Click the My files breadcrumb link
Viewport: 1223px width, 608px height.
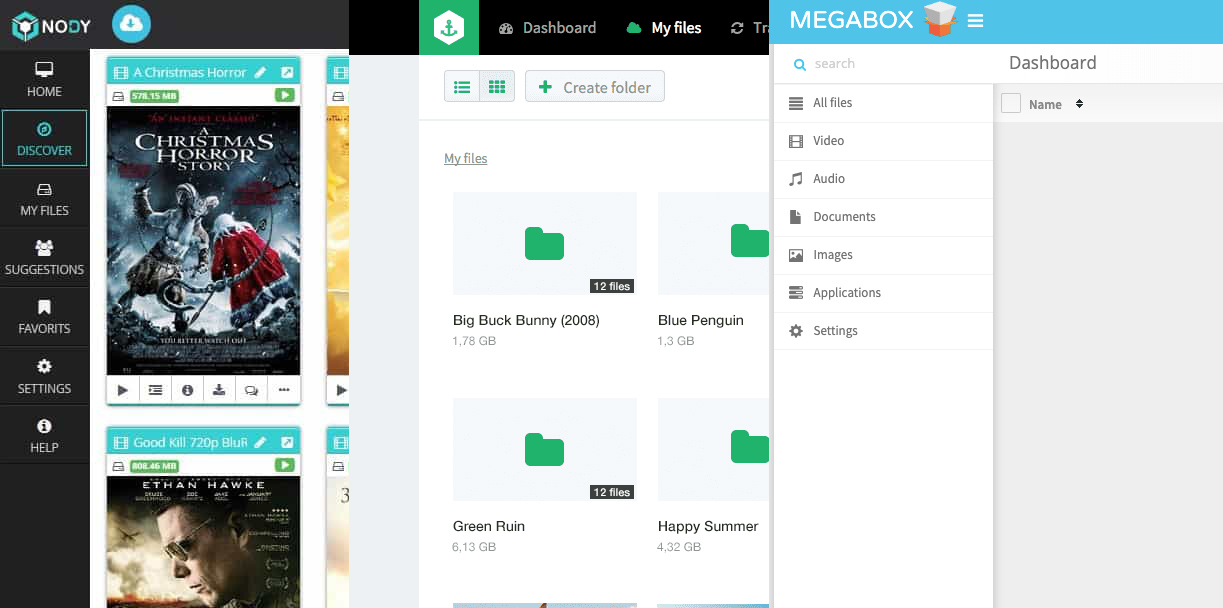(466, 158)
